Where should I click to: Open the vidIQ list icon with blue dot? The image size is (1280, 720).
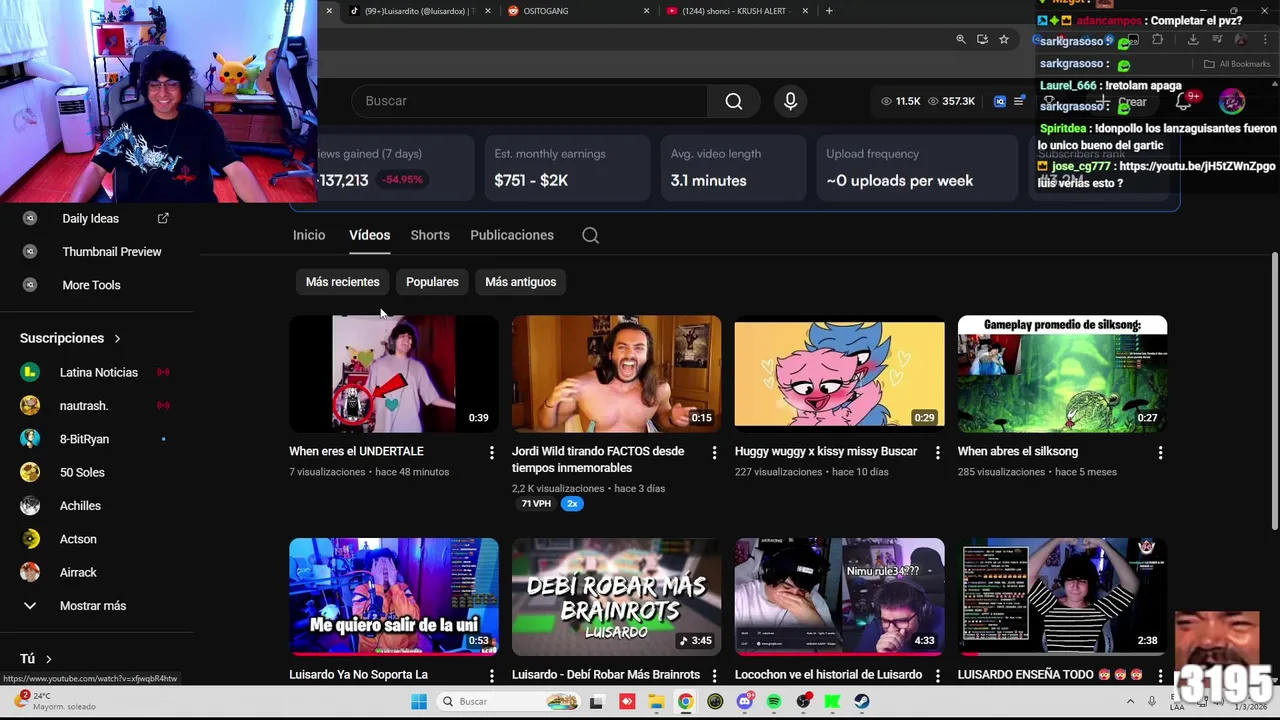pos(1019,101)
